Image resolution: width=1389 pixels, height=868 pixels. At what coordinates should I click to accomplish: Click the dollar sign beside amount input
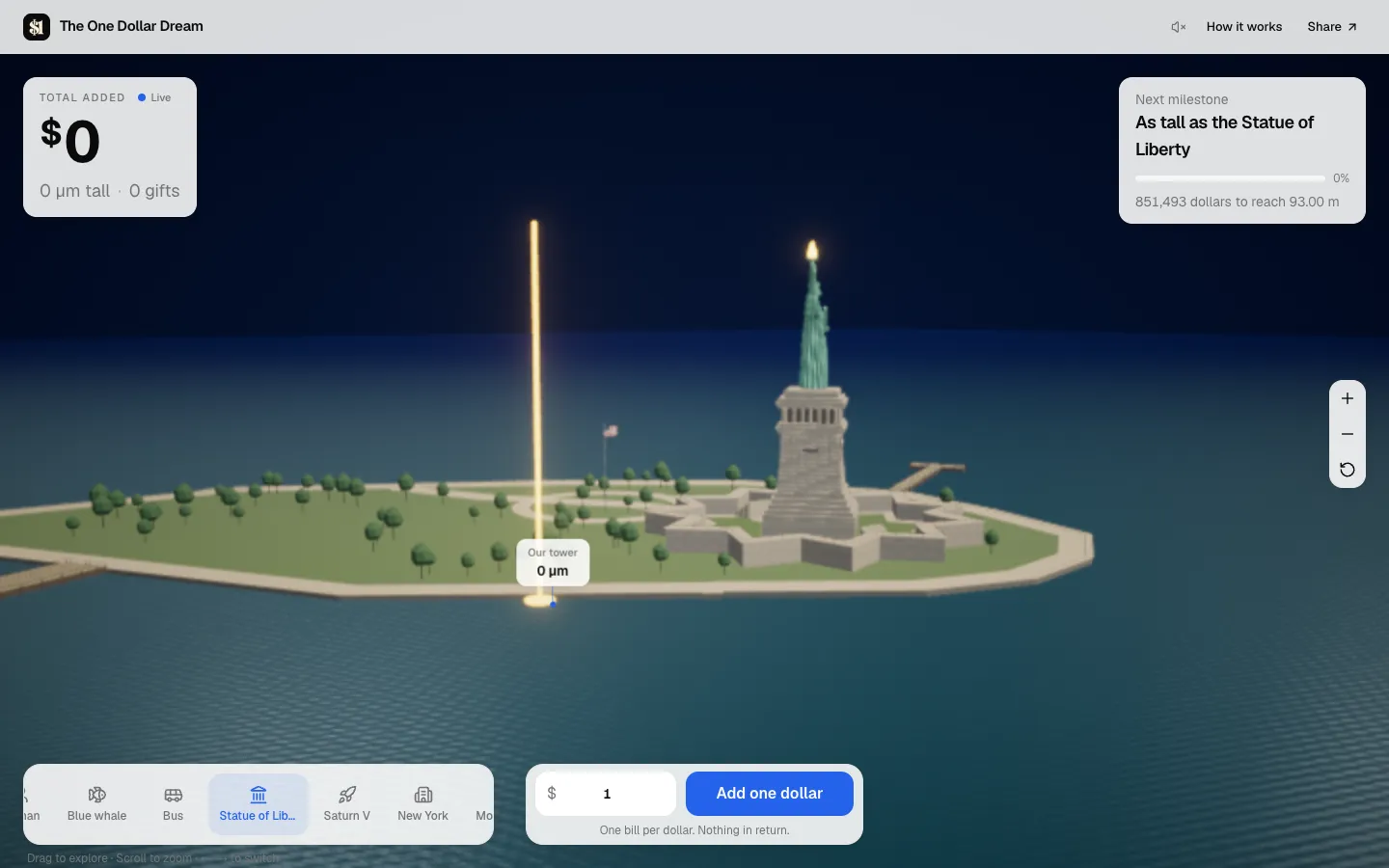point(552,794)
